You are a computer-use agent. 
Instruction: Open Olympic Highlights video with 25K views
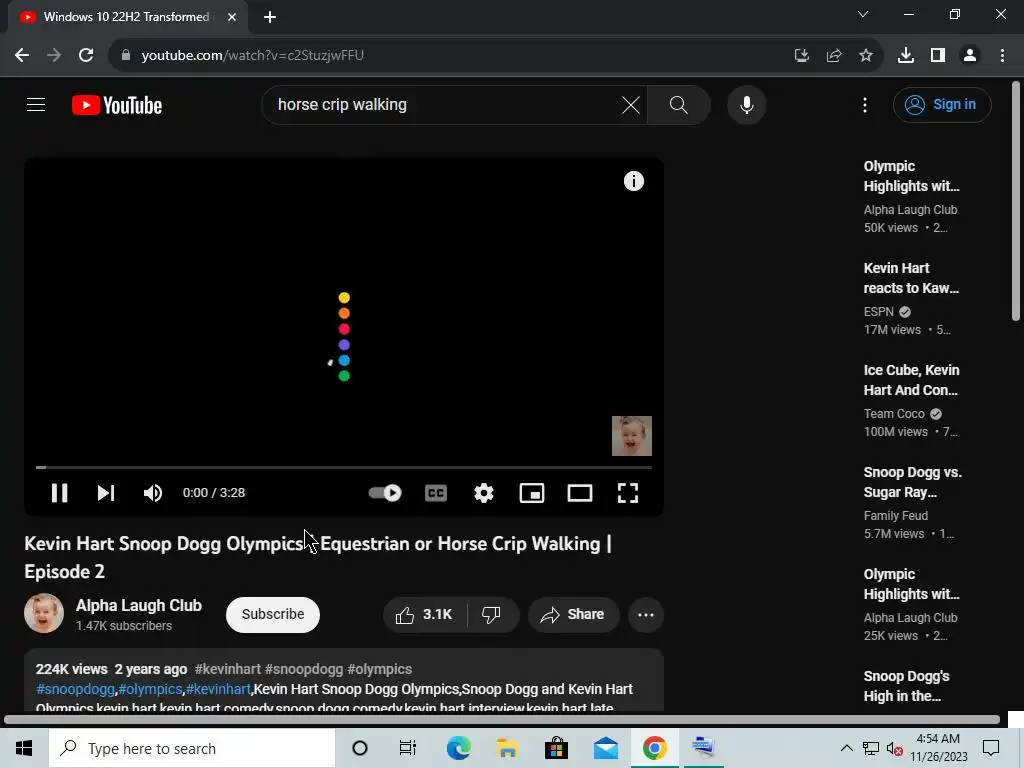pos(911,584)
